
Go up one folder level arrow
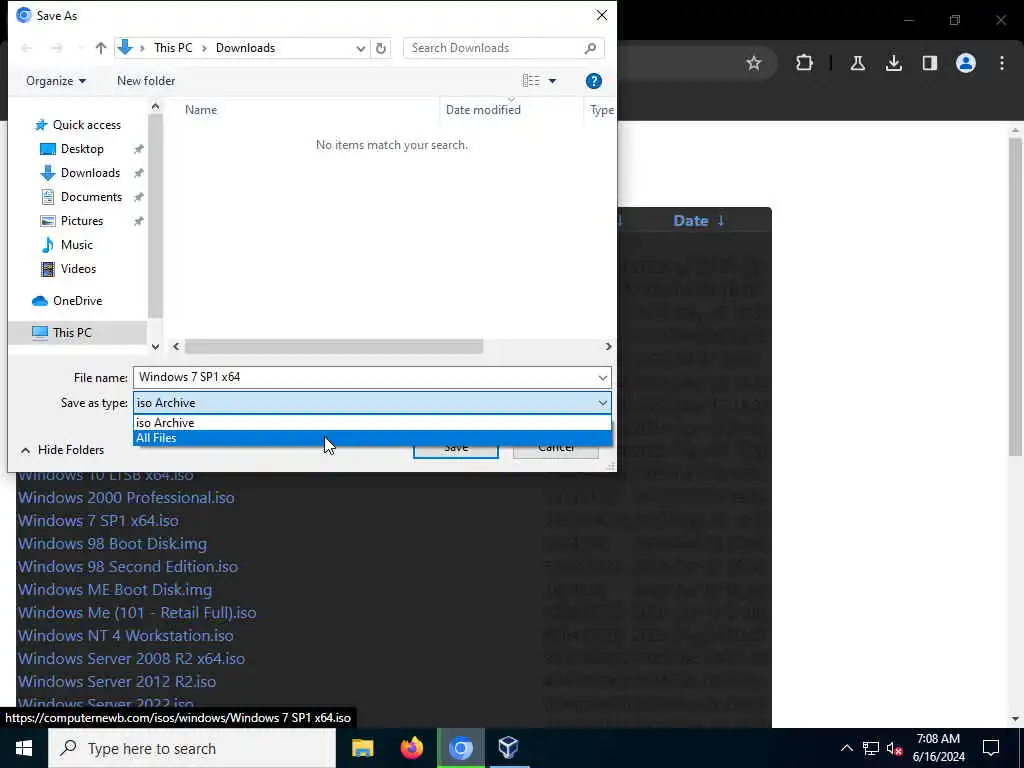101,48
